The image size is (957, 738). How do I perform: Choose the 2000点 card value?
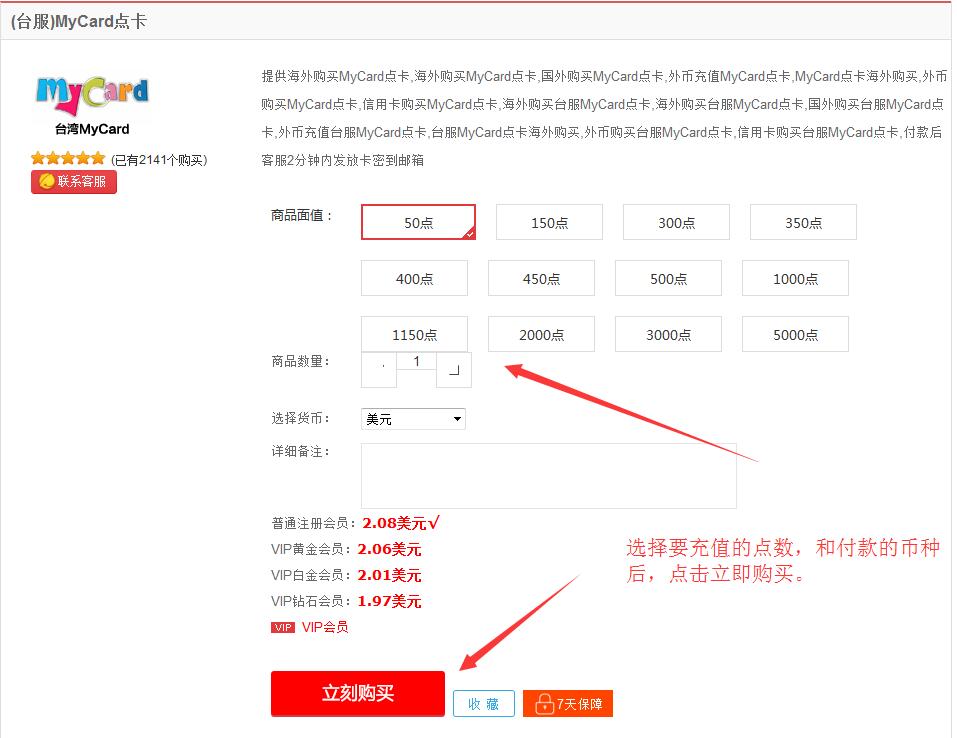click(541, 334)
